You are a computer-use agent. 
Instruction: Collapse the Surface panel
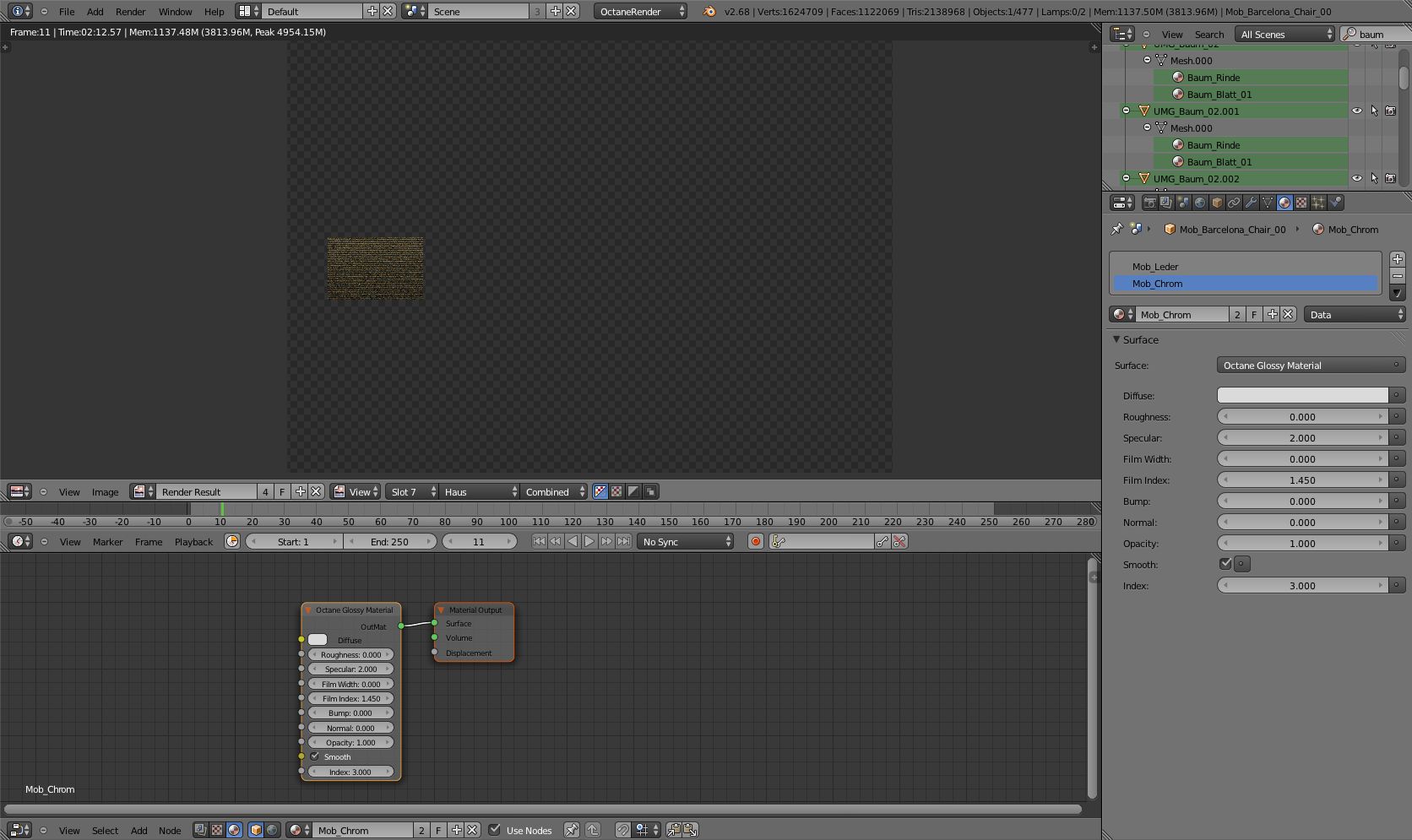pos(1116,339)
